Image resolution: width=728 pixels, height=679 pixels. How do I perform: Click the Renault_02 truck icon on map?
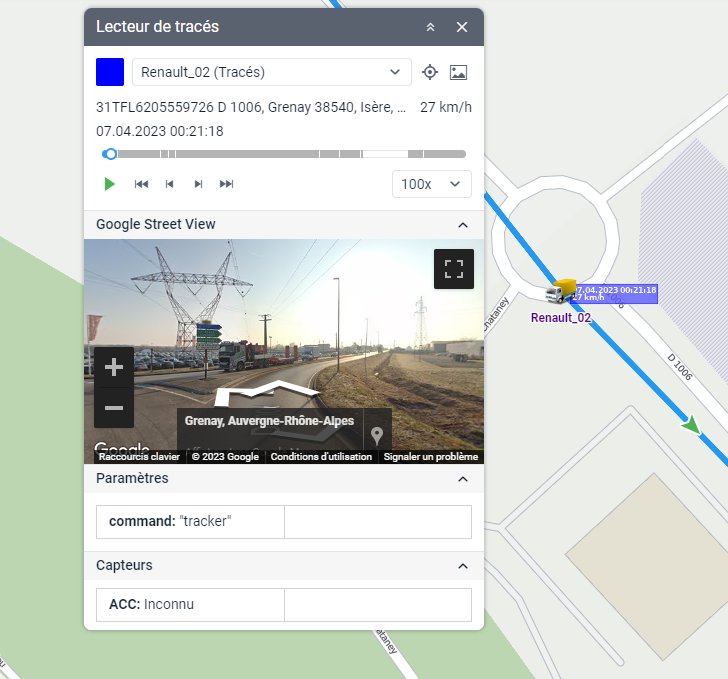coord(561,291)
